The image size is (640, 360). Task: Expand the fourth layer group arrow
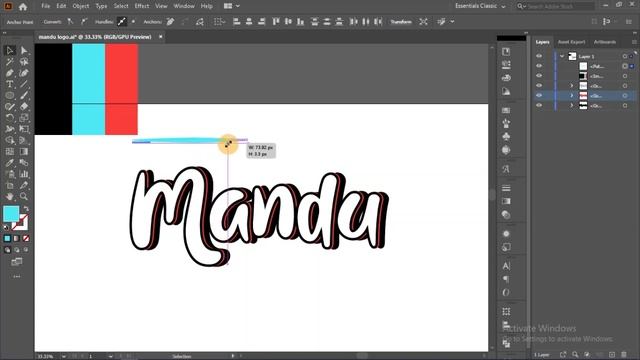click(571, 86)
